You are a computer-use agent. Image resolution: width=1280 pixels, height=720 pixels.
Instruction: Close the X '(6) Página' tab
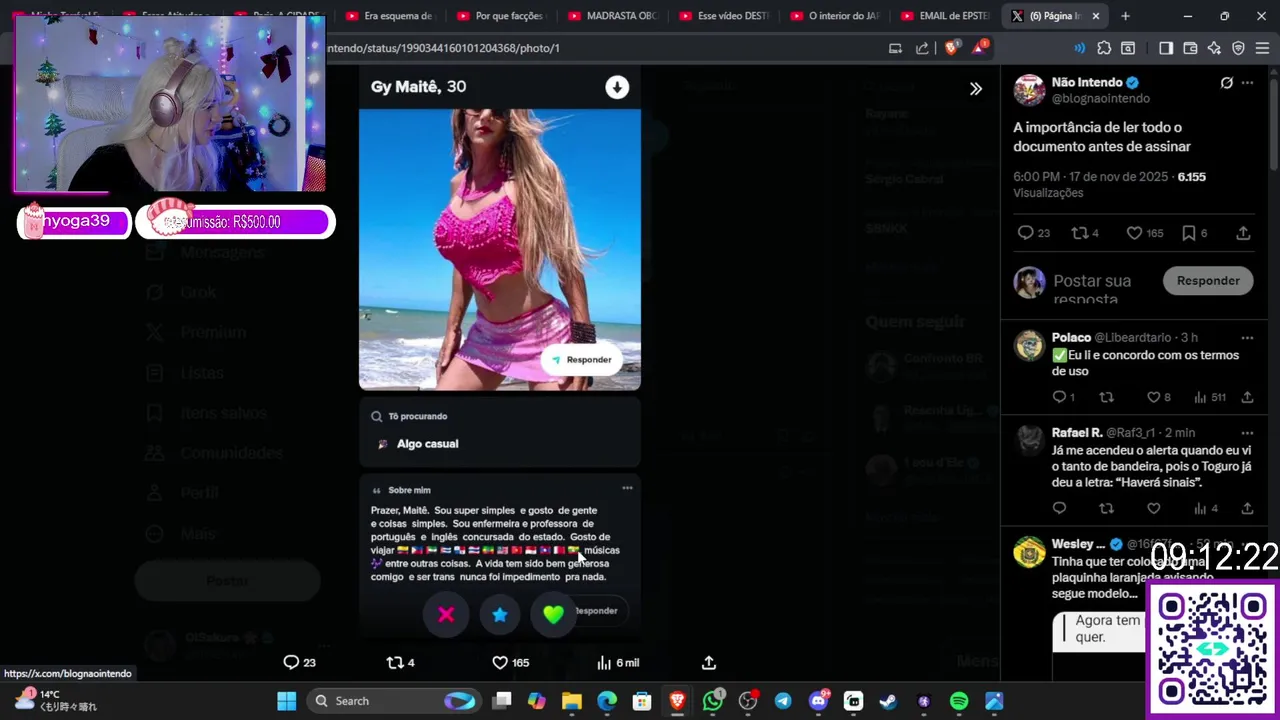pyautogui.click(x=1096, y=16)
